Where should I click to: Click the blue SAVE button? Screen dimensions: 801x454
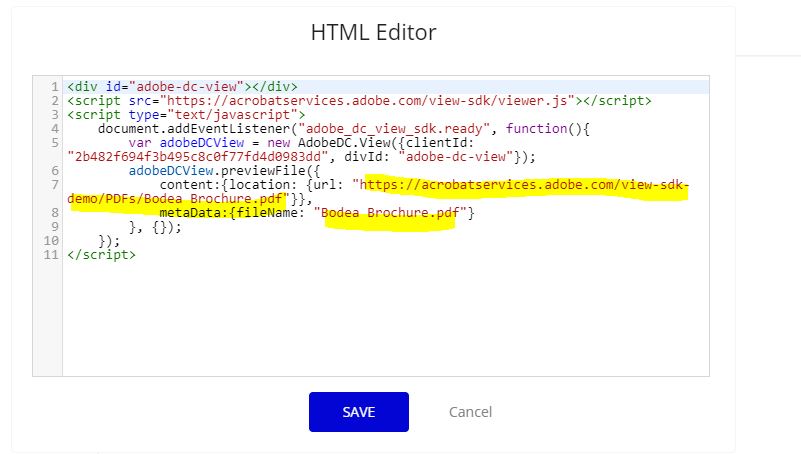[359, 412]
